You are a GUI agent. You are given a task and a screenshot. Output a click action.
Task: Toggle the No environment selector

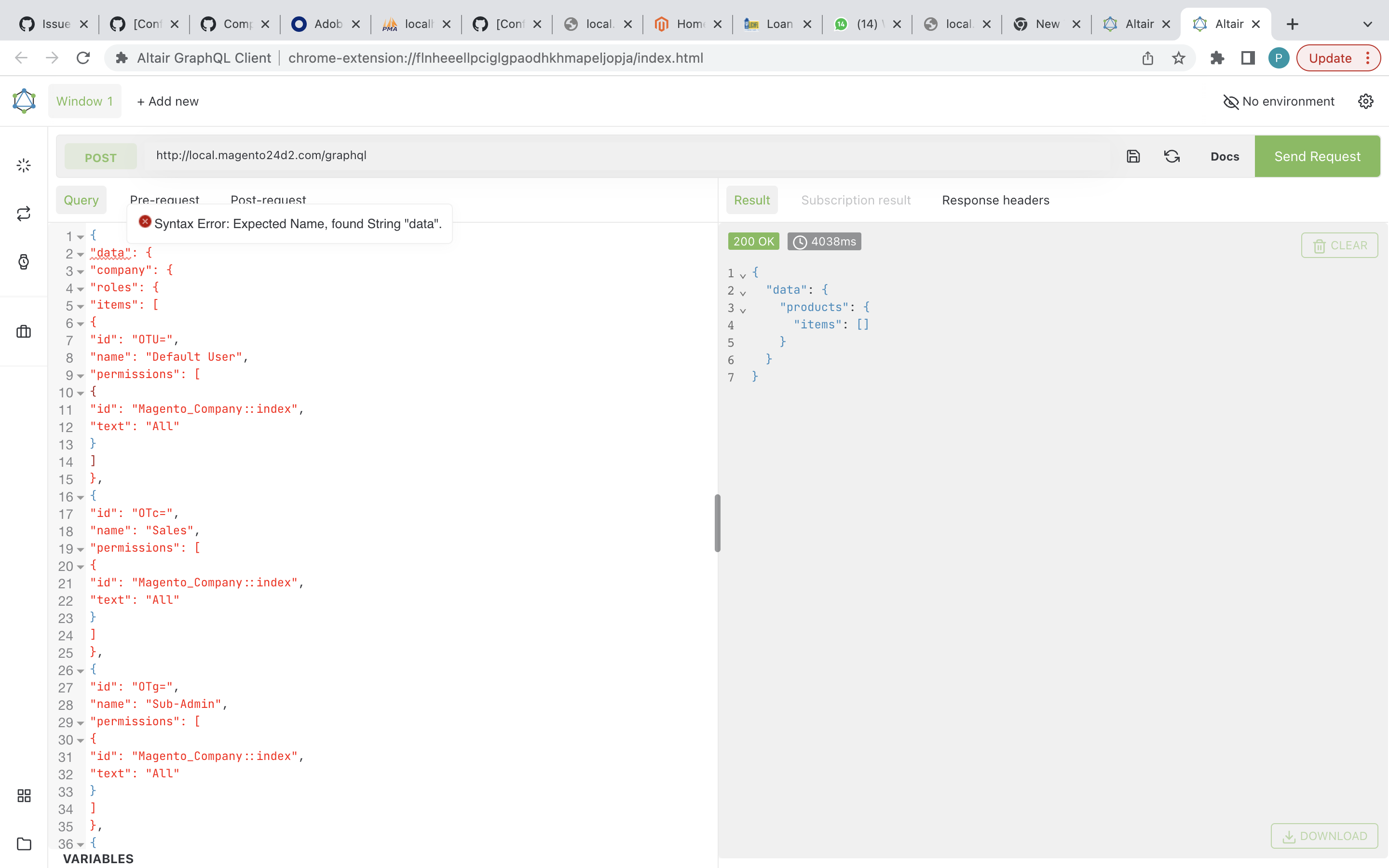pyautogui.click(x=1279, y=102)
